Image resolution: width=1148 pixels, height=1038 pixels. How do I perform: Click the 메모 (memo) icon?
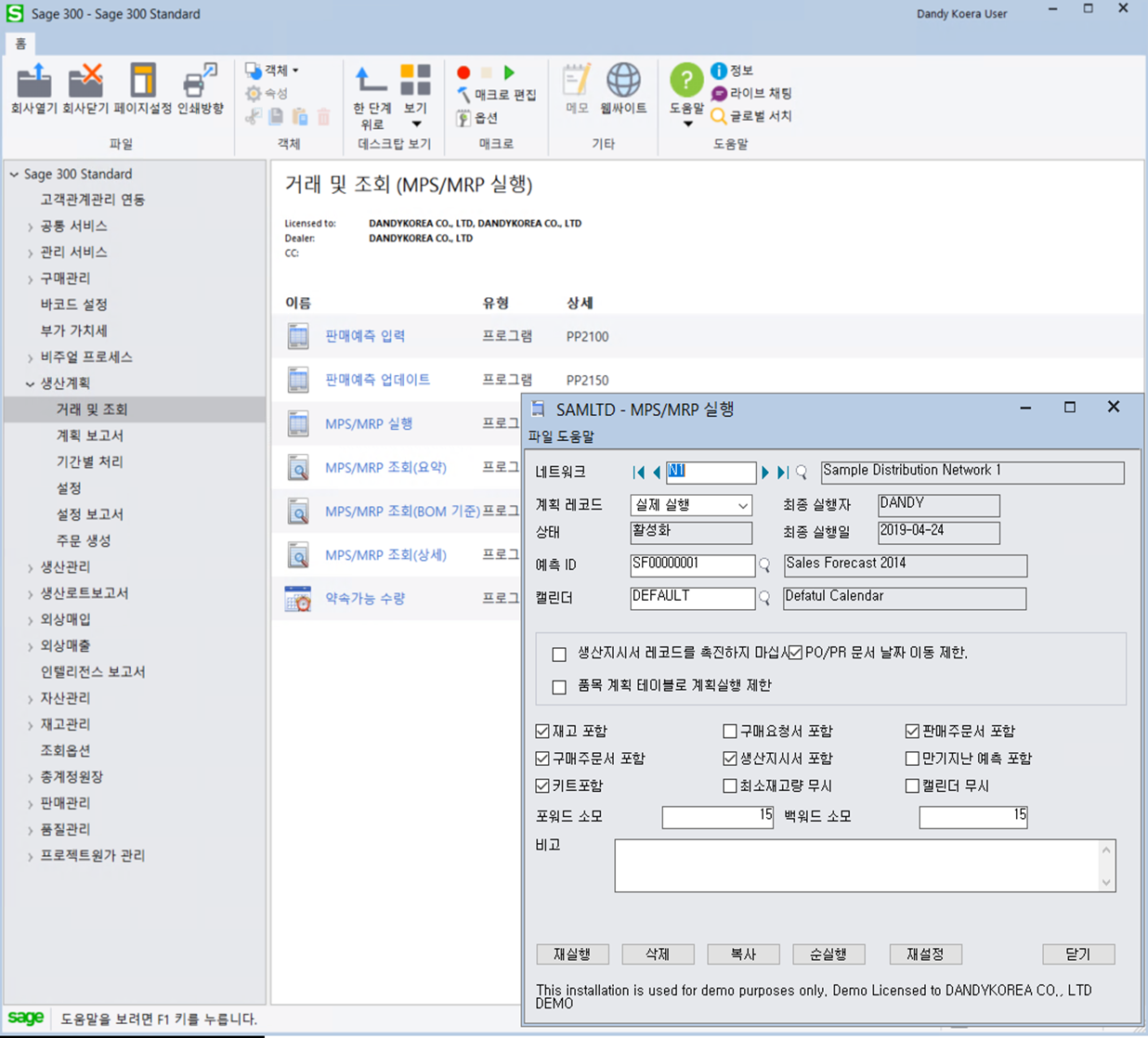click(x=577, y=81)
